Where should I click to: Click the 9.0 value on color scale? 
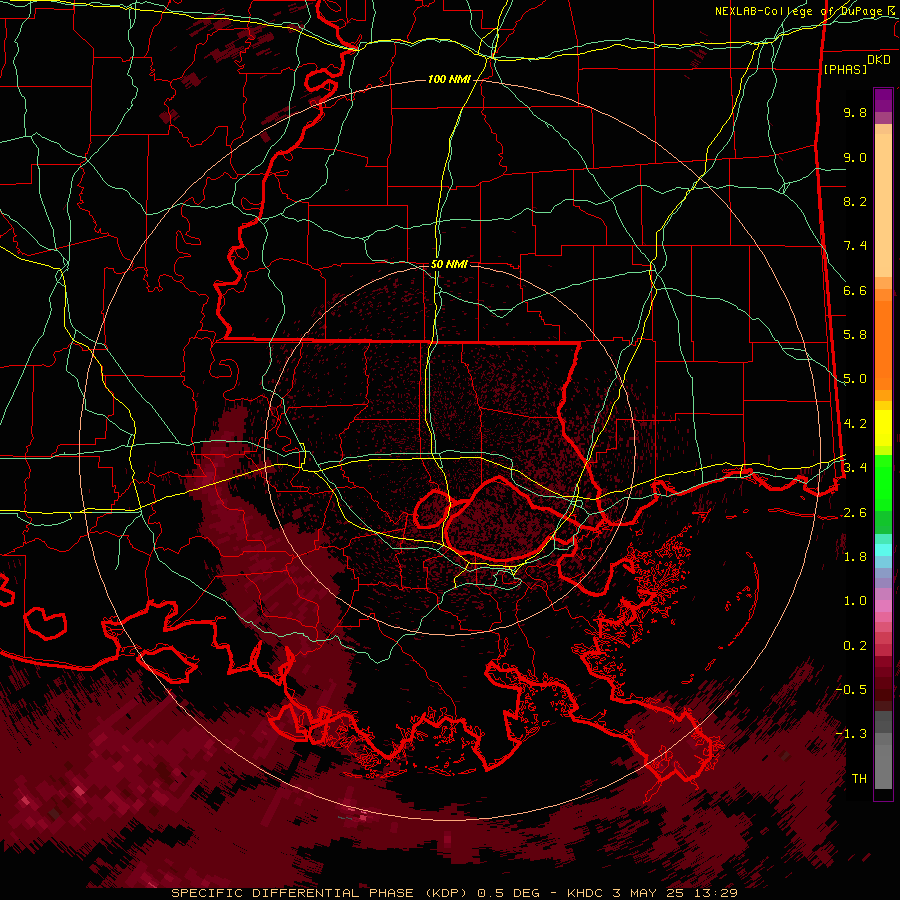pyautogui.click(x=855, y=157)
